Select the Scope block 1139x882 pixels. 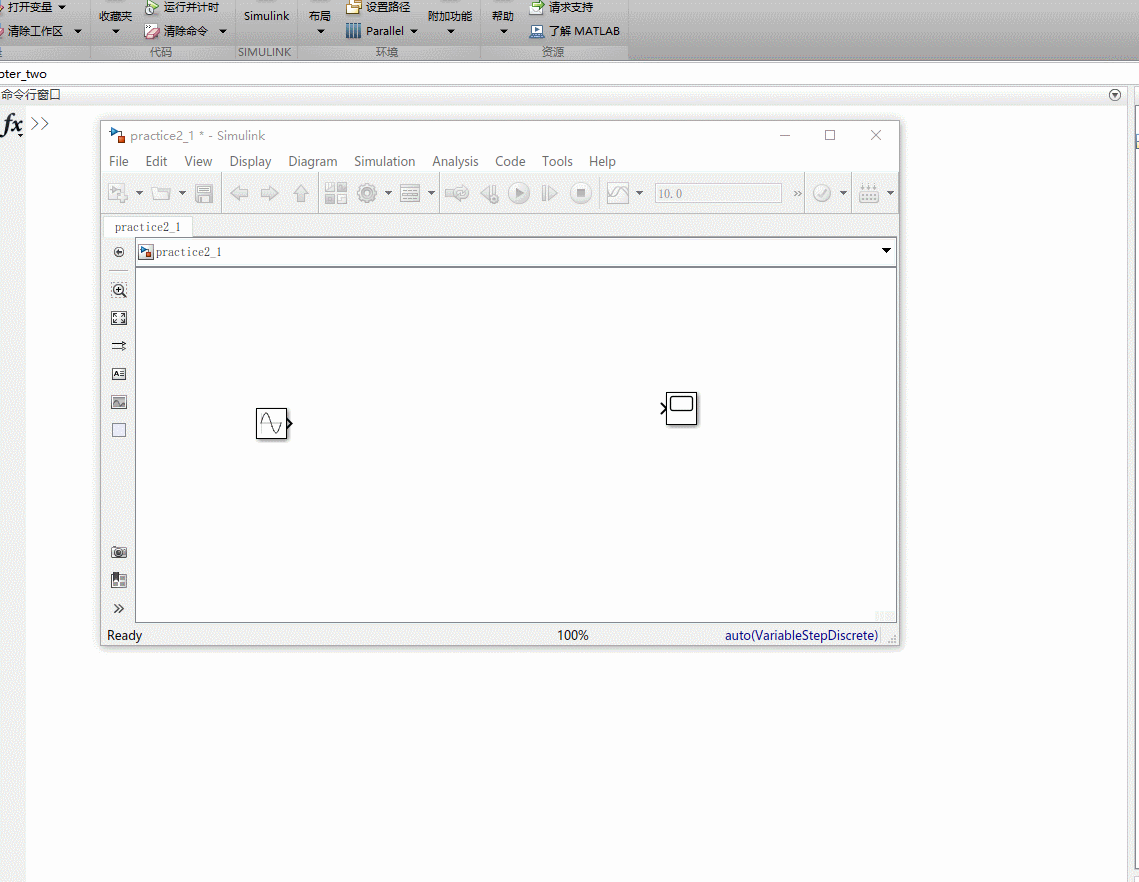point(679,408)
